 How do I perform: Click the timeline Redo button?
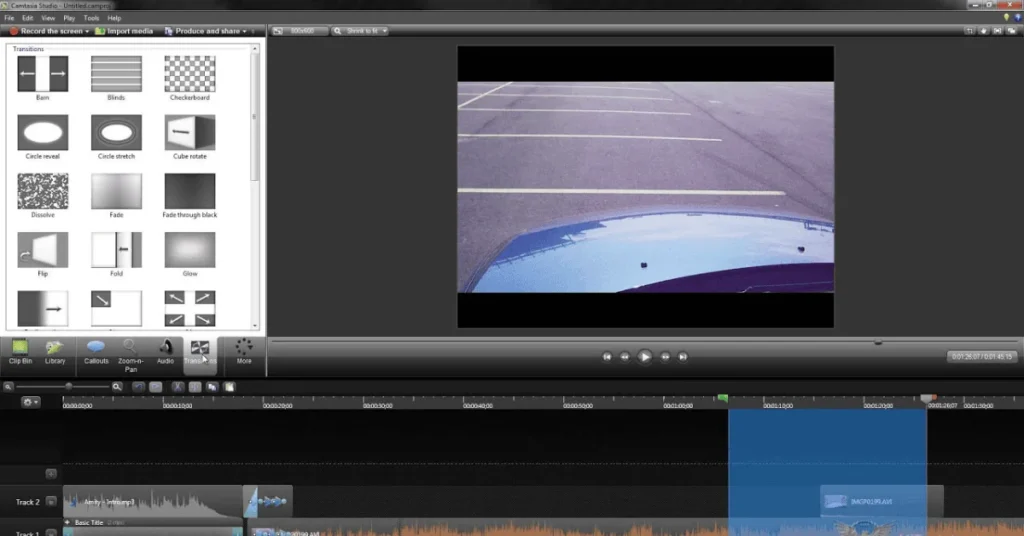155,386
